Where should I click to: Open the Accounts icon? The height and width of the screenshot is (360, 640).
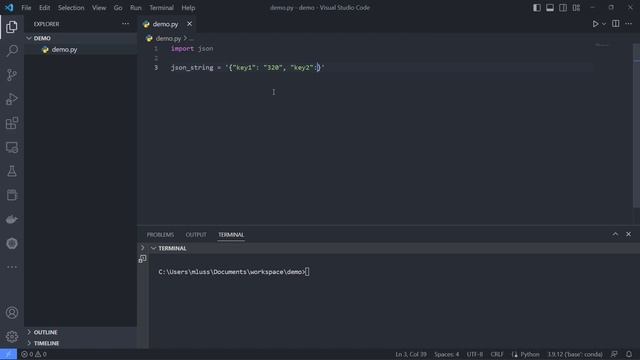pyautogui.click(x=12, y=313)
